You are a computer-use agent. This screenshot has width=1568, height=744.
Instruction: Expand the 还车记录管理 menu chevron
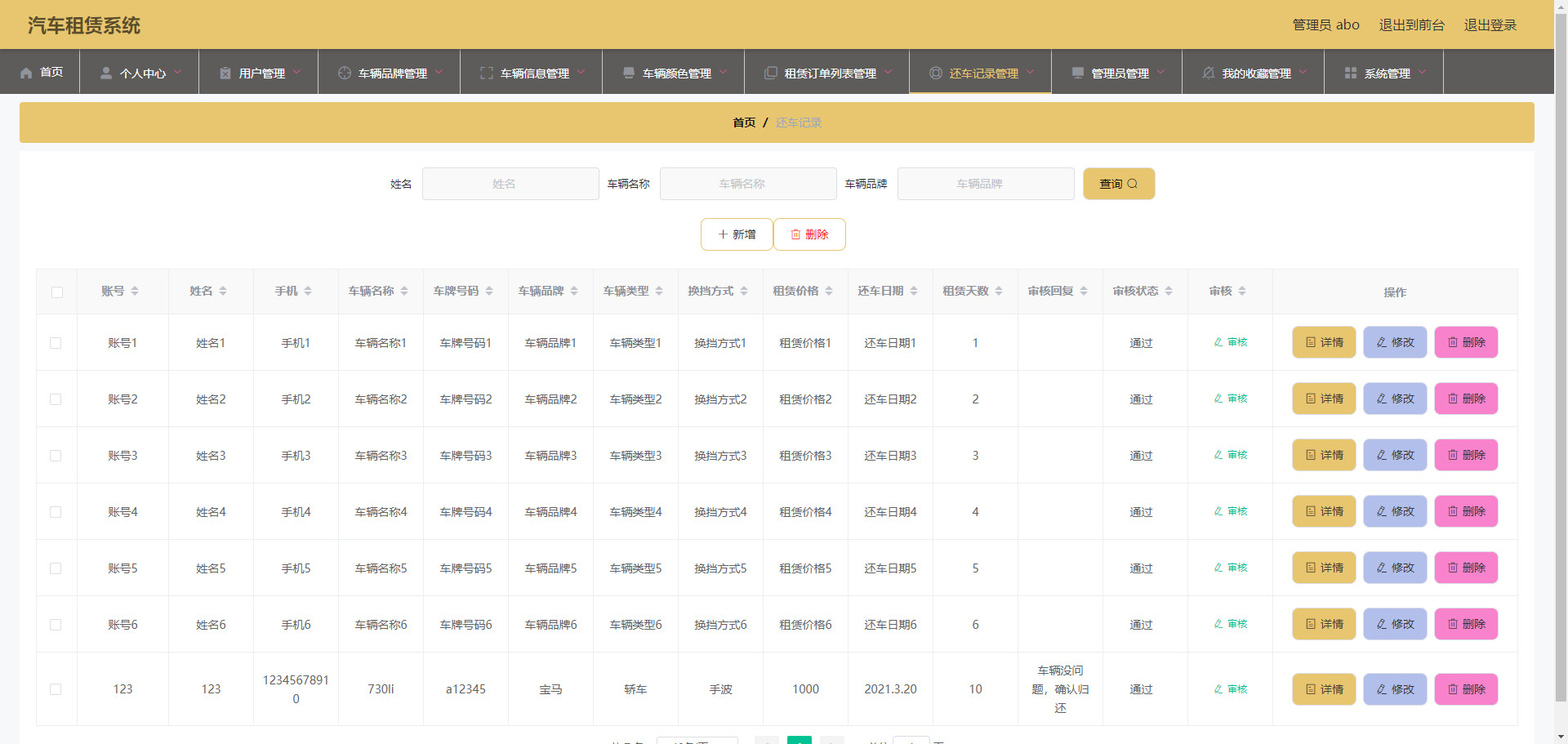[1030, 72]
